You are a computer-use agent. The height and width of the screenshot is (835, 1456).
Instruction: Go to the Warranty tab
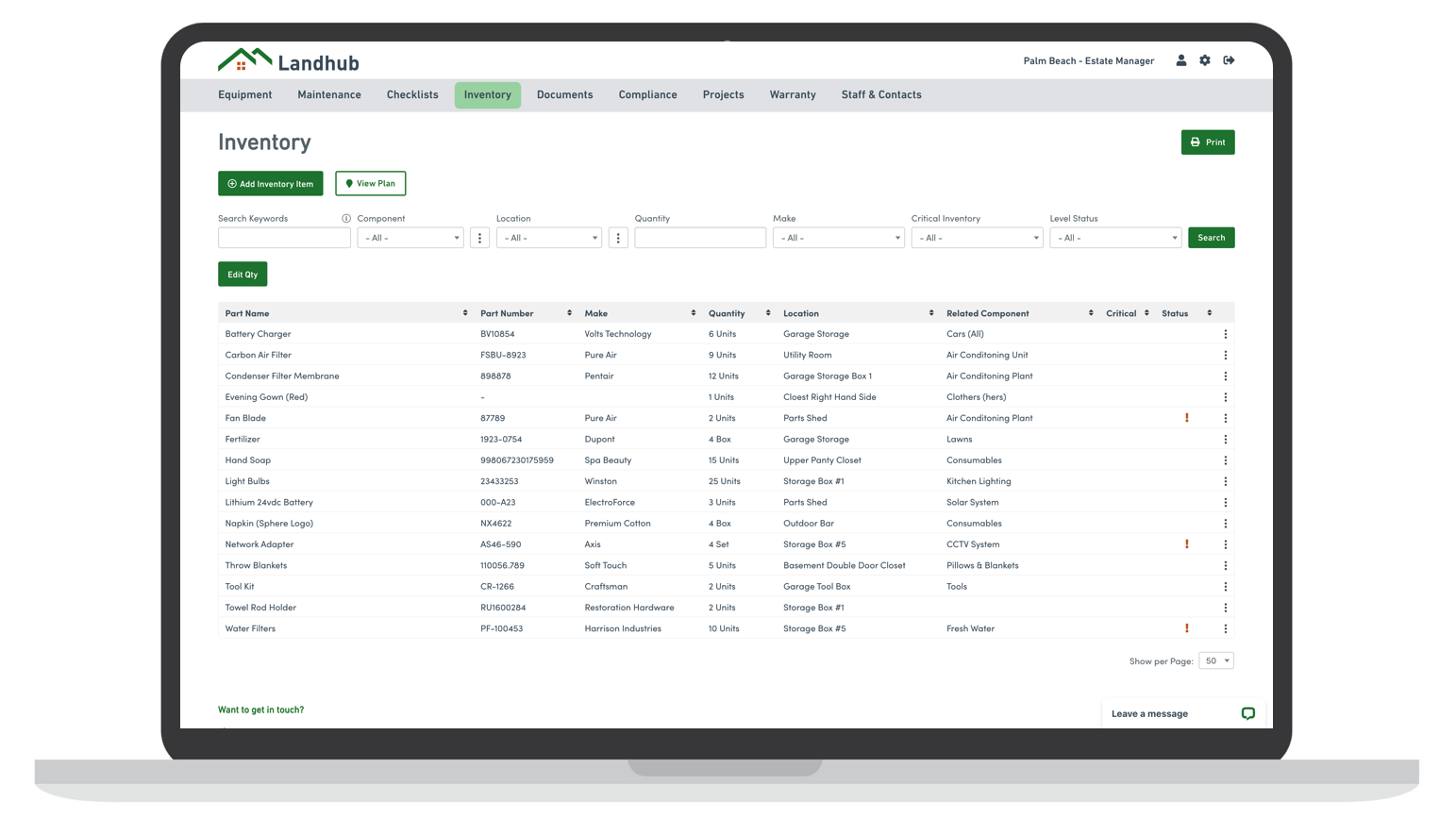(792, 95)
